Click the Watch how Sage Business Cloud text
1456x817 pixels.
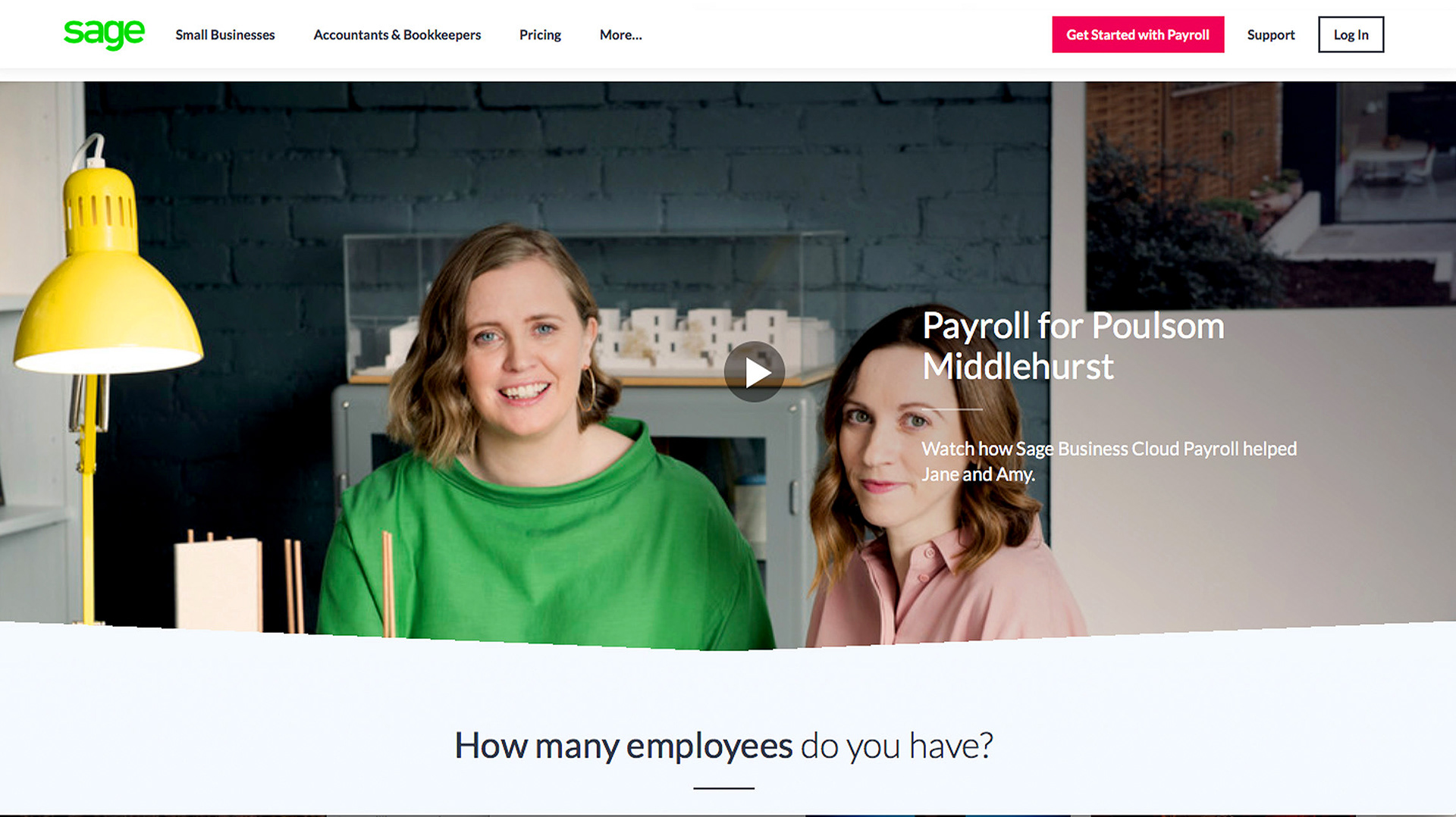coord(1109,461)
